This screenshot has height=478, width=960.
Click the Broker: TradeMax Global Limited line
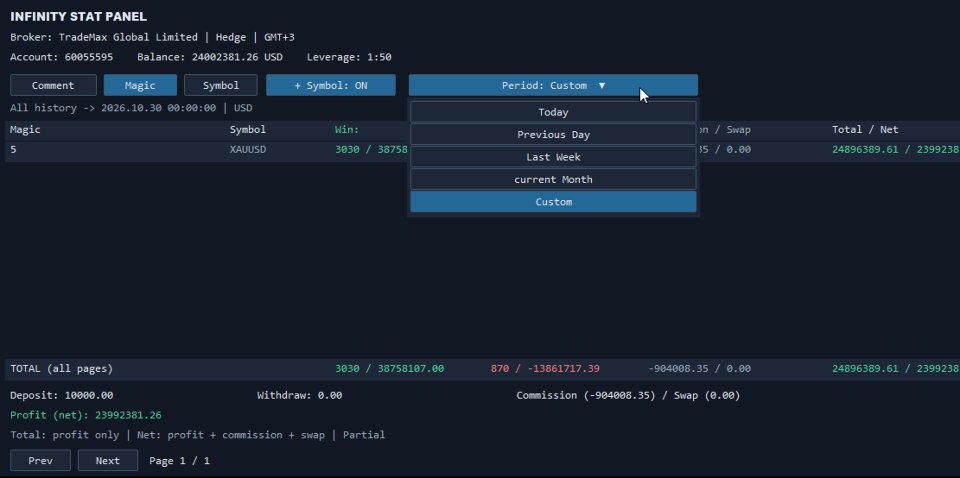tap(152, 37)
